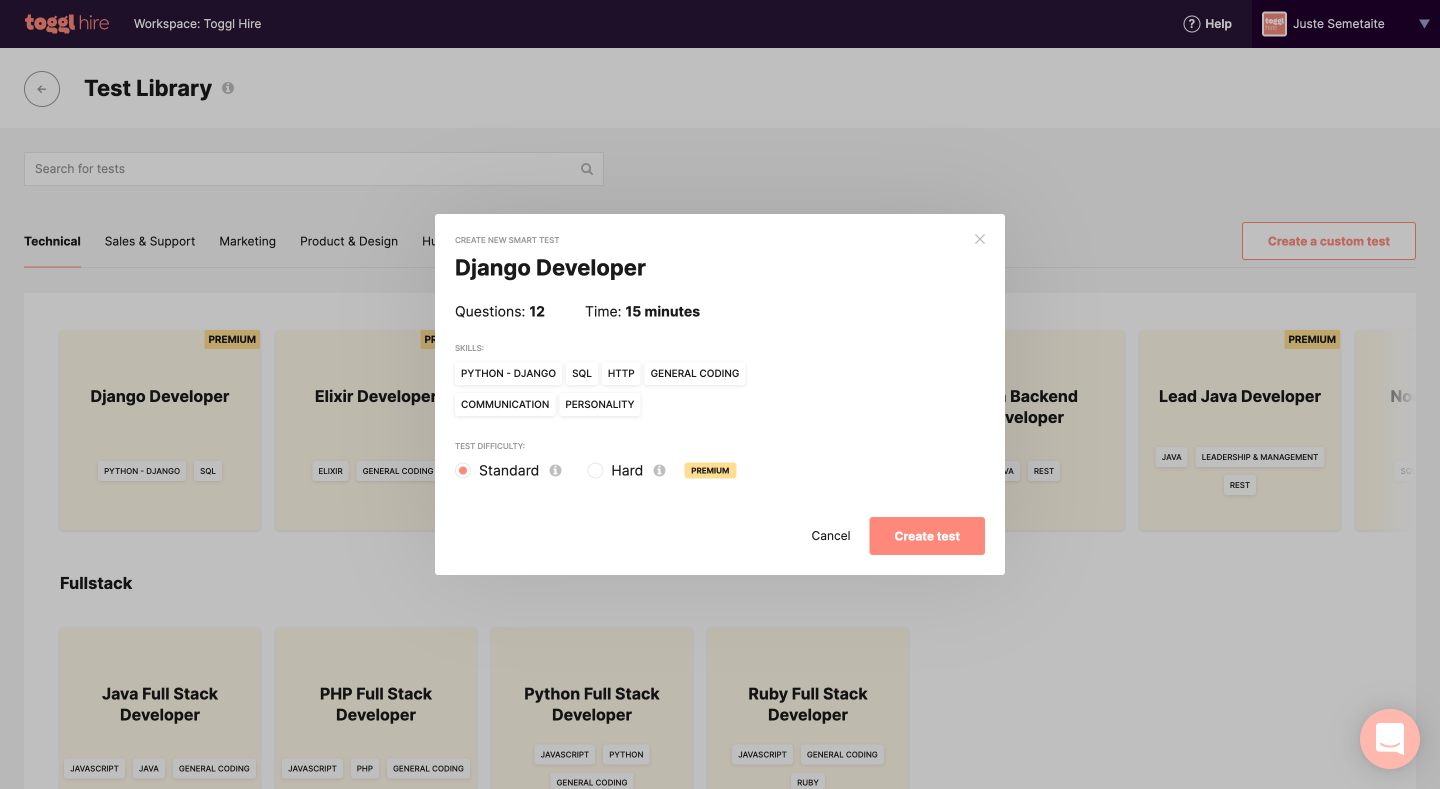Close the Django Developer dialog with the X
The width and height of the screenshot is (1440, 789).
pos(980,239)
